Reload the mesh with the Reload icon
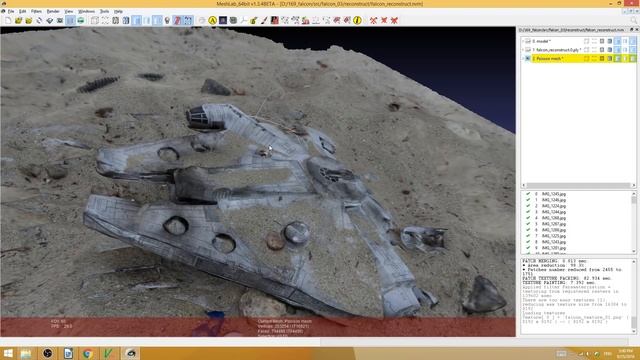Viewport: 640px width, 360px height. (39, 20)
